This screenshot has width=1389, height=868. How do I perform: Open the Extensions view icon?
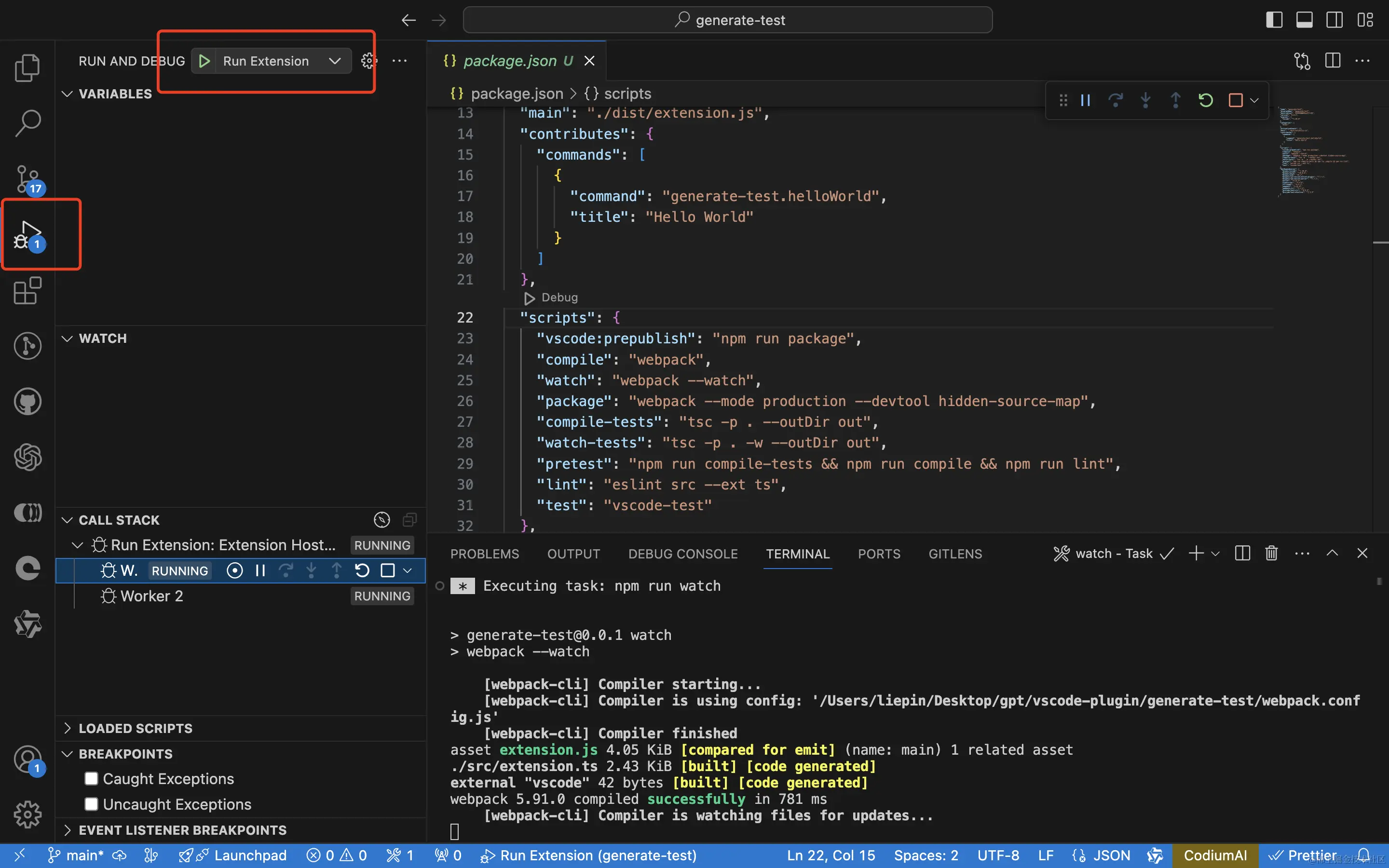[27, 291]
